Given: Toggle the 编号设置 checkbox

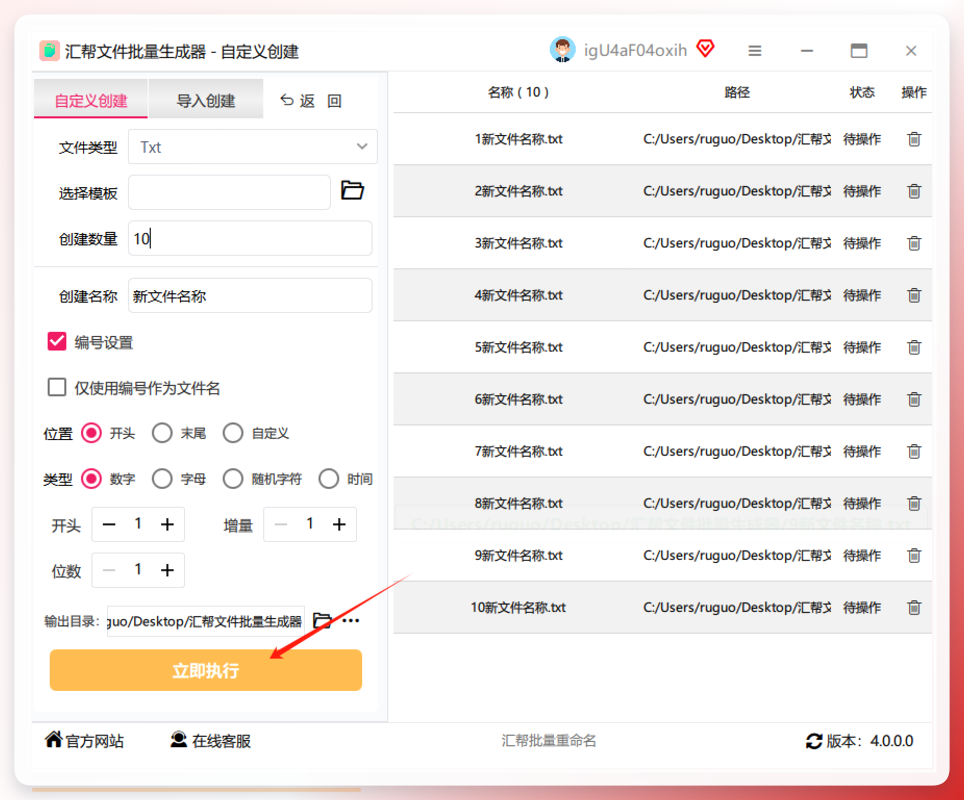Looking at the screenshot, I should tap(57, 341).
